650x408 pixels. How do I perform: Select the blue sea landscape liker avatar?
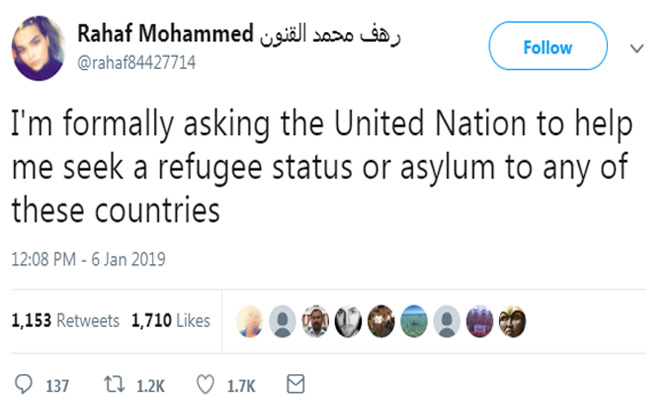(414, 320)
